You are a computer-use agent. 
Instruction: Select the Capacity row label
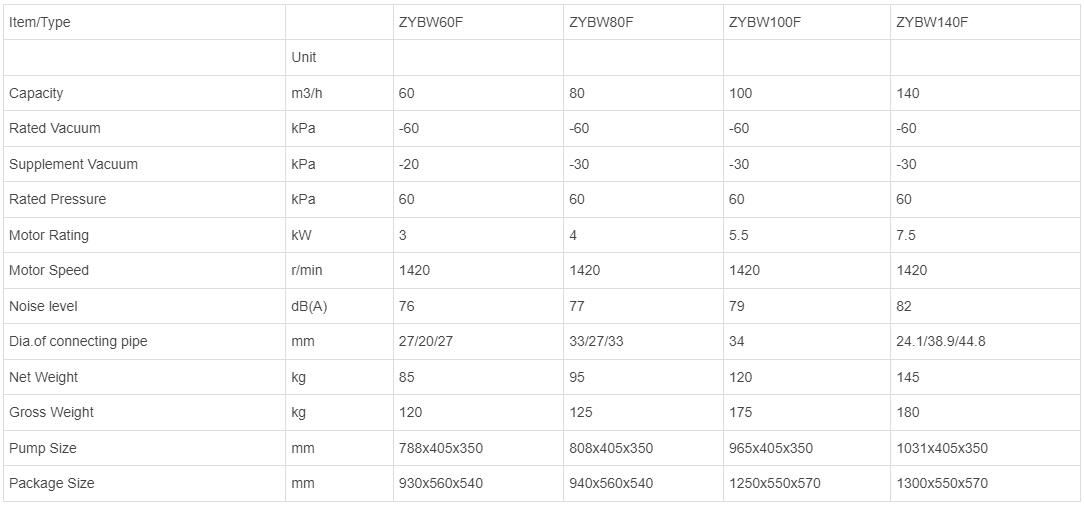coord(36,93)
